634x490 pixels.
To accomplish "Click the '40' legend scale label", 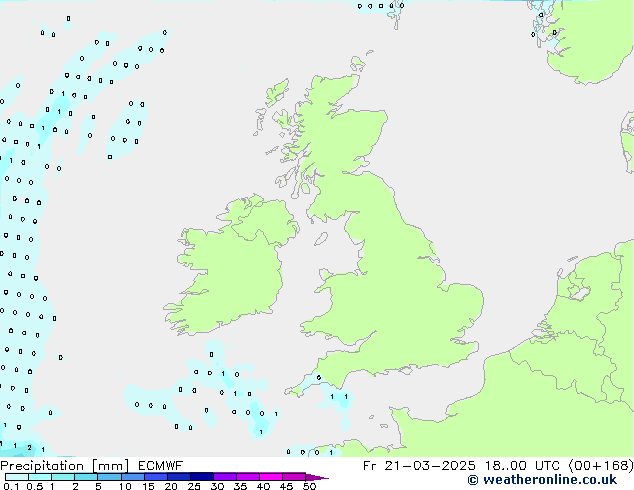I will point(263,486).
